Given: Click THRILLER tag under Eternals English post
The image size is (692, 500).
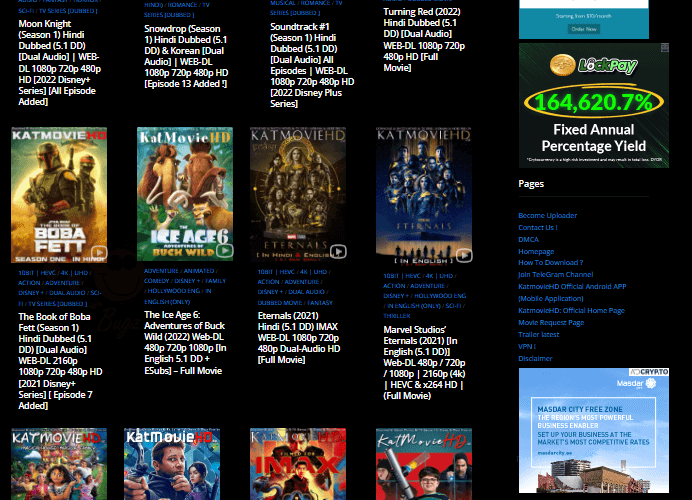Looking at the screenshot, I should pos(396,316).
